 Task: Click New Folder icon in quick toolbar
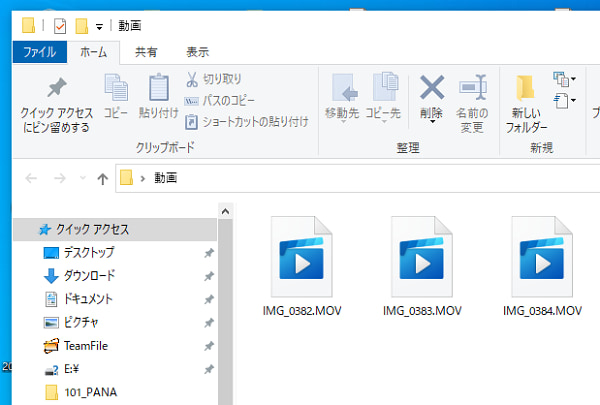coord(82,26)
